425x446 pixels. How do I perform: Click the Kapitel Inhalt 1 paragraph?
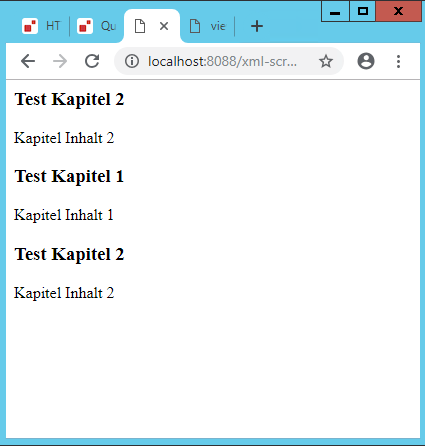(x=64, y=215)
